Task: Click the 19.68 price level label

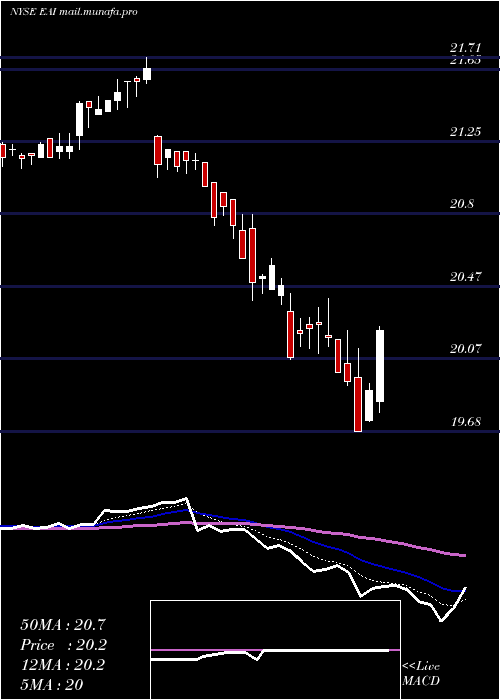Action: [466, 421]
